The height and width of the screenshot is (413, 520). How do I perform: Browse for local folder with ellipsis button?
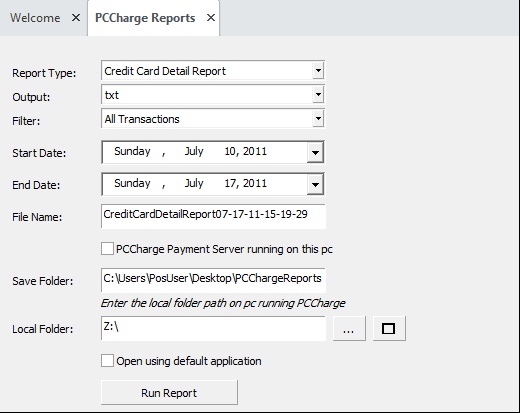click(x=349, y=329)
